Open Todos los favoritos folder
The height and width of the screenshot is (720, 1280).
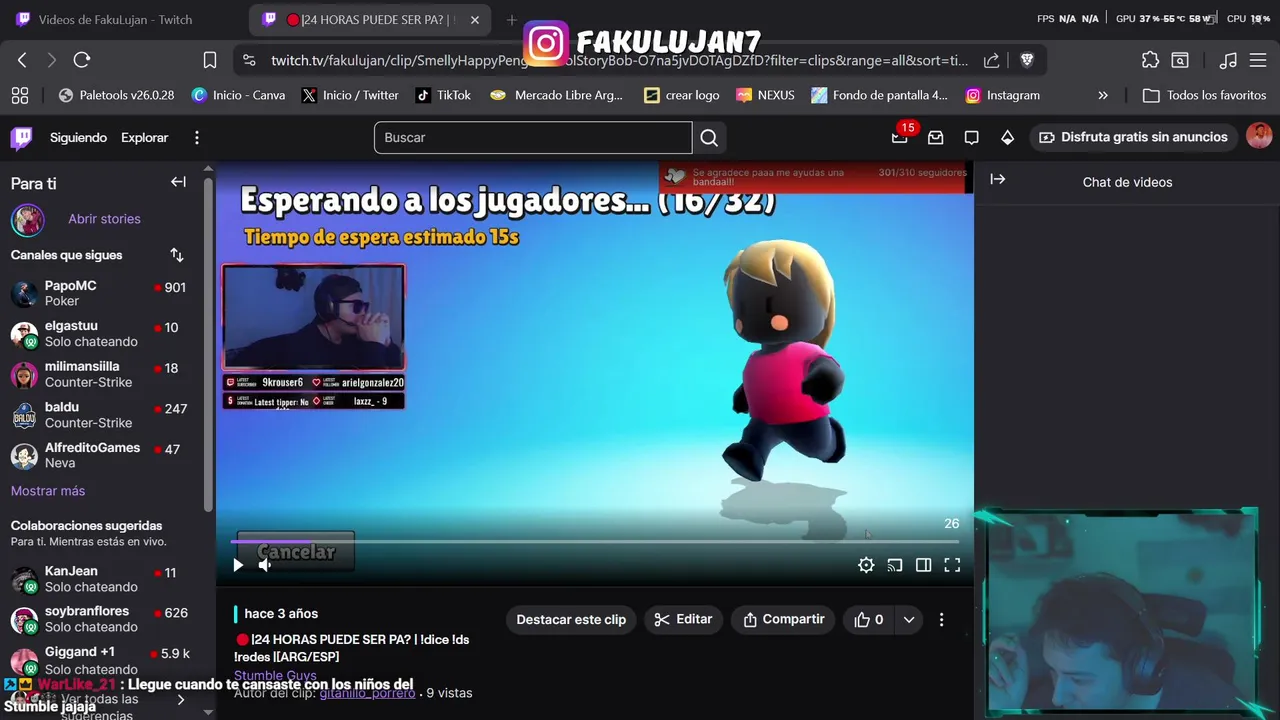[x=1206, y=96]
